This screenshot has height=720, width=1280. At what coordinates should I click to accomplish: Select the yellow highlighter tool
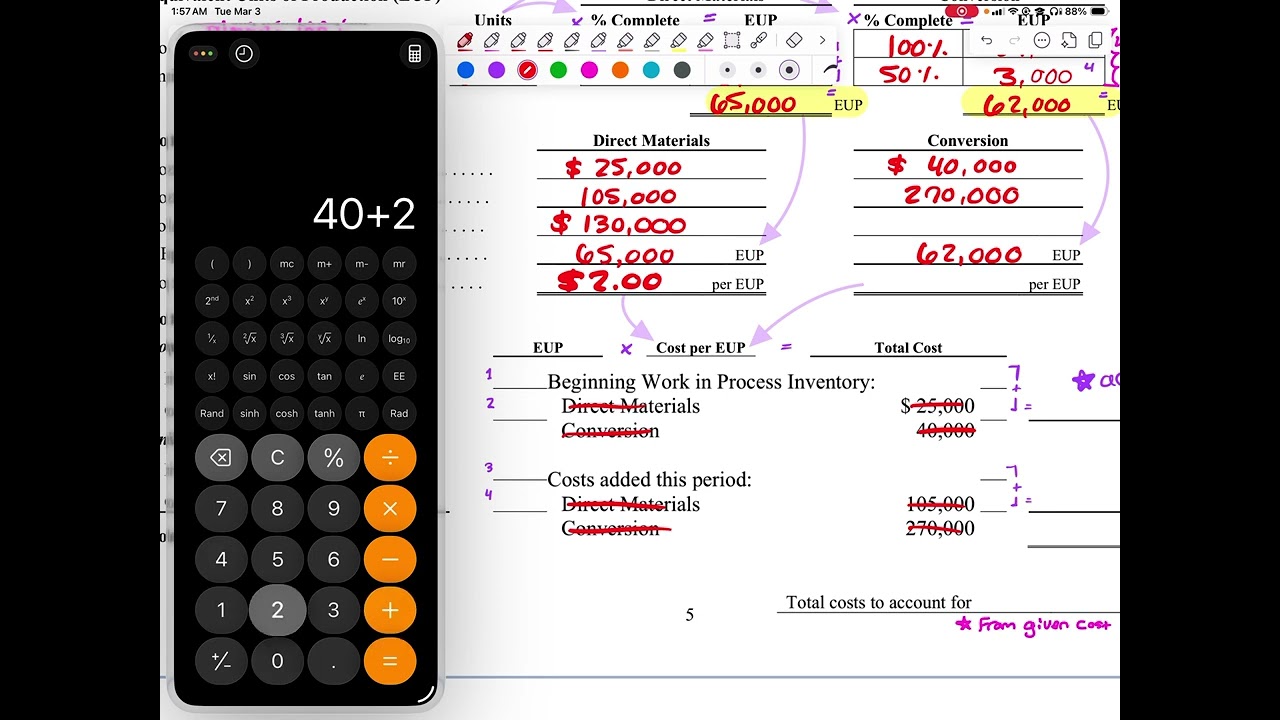click(679, 41)
